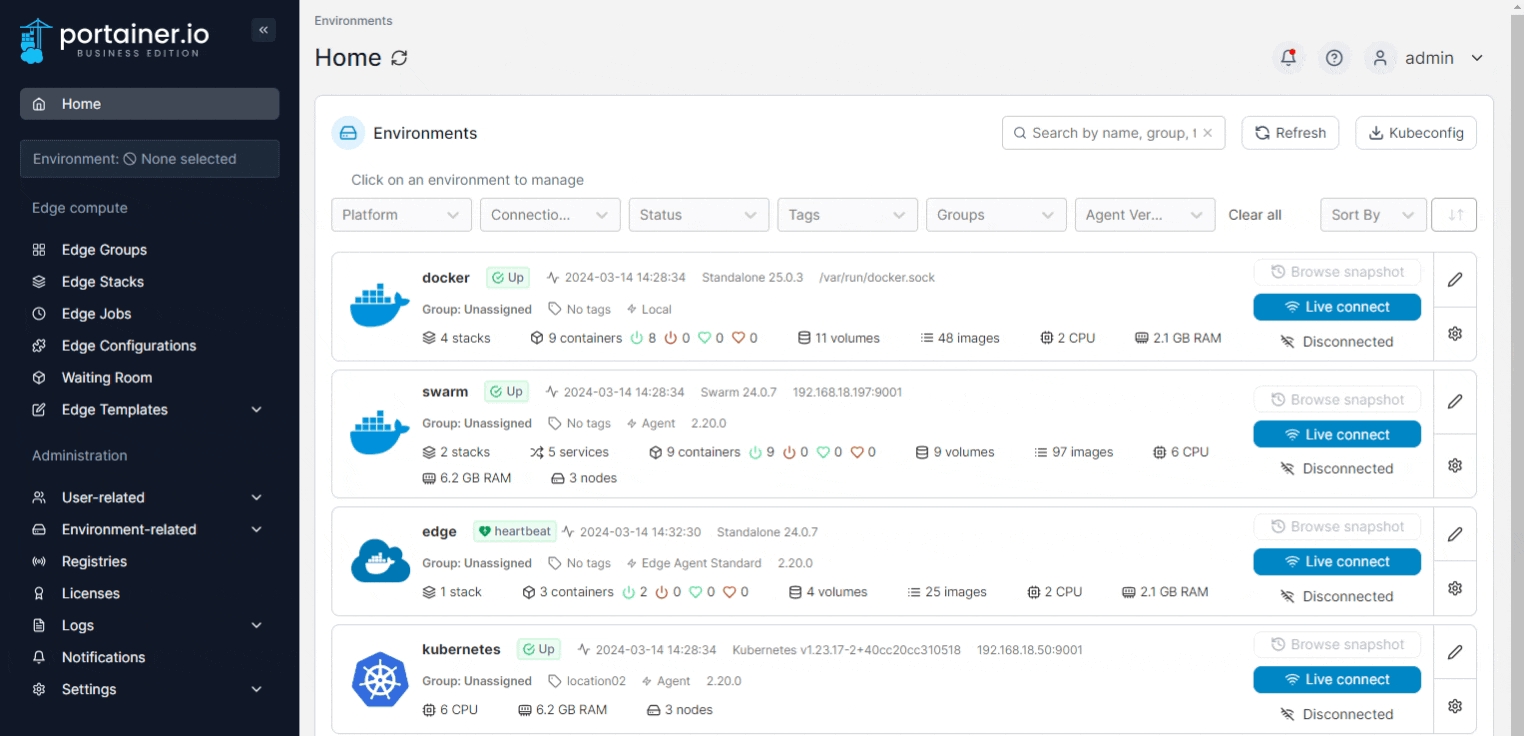Go to Home in sidebar
Viewport: 1524px width, 736px height.
[150, 104]
